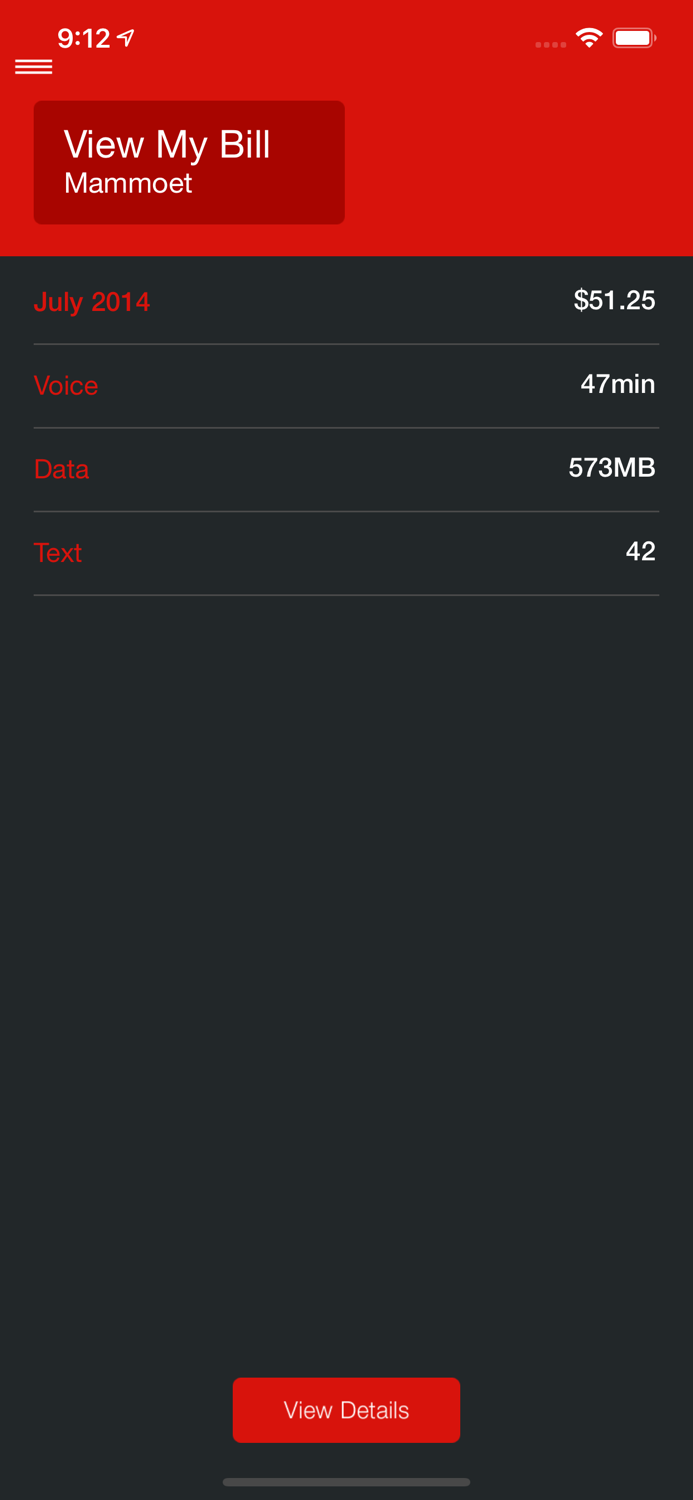Select the 573MB data value
This screenshot has height=1500, width=693.
611,467
